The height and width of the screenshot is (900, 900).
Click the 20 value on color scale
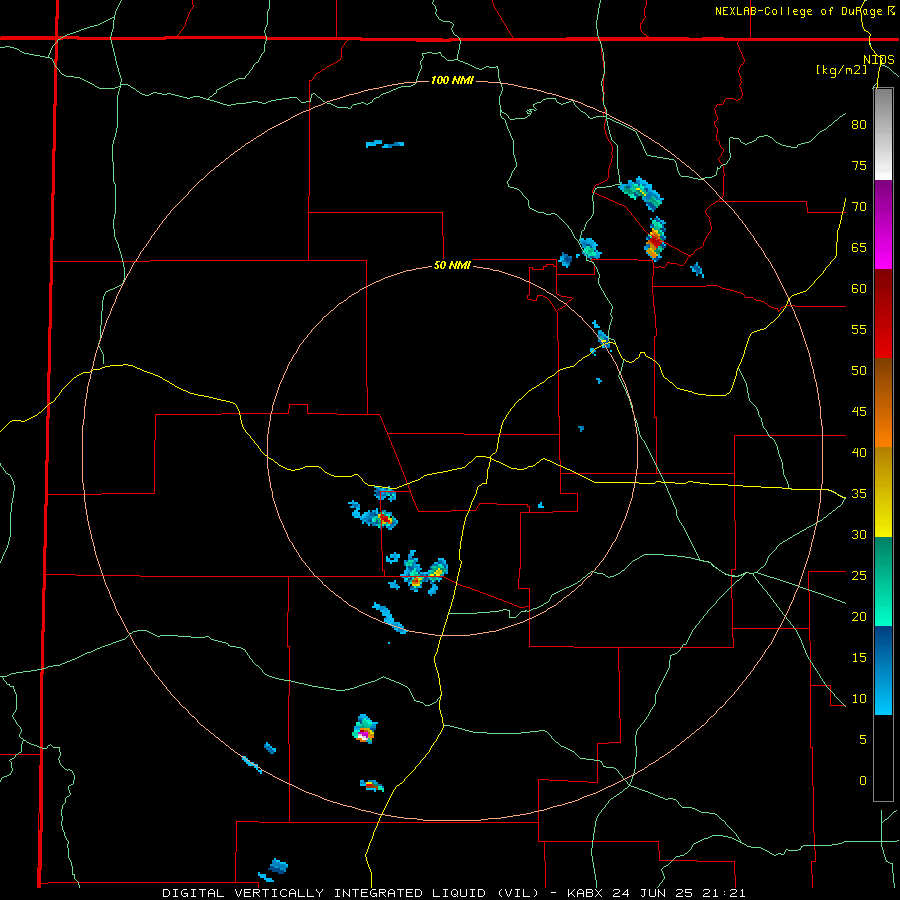859,616
